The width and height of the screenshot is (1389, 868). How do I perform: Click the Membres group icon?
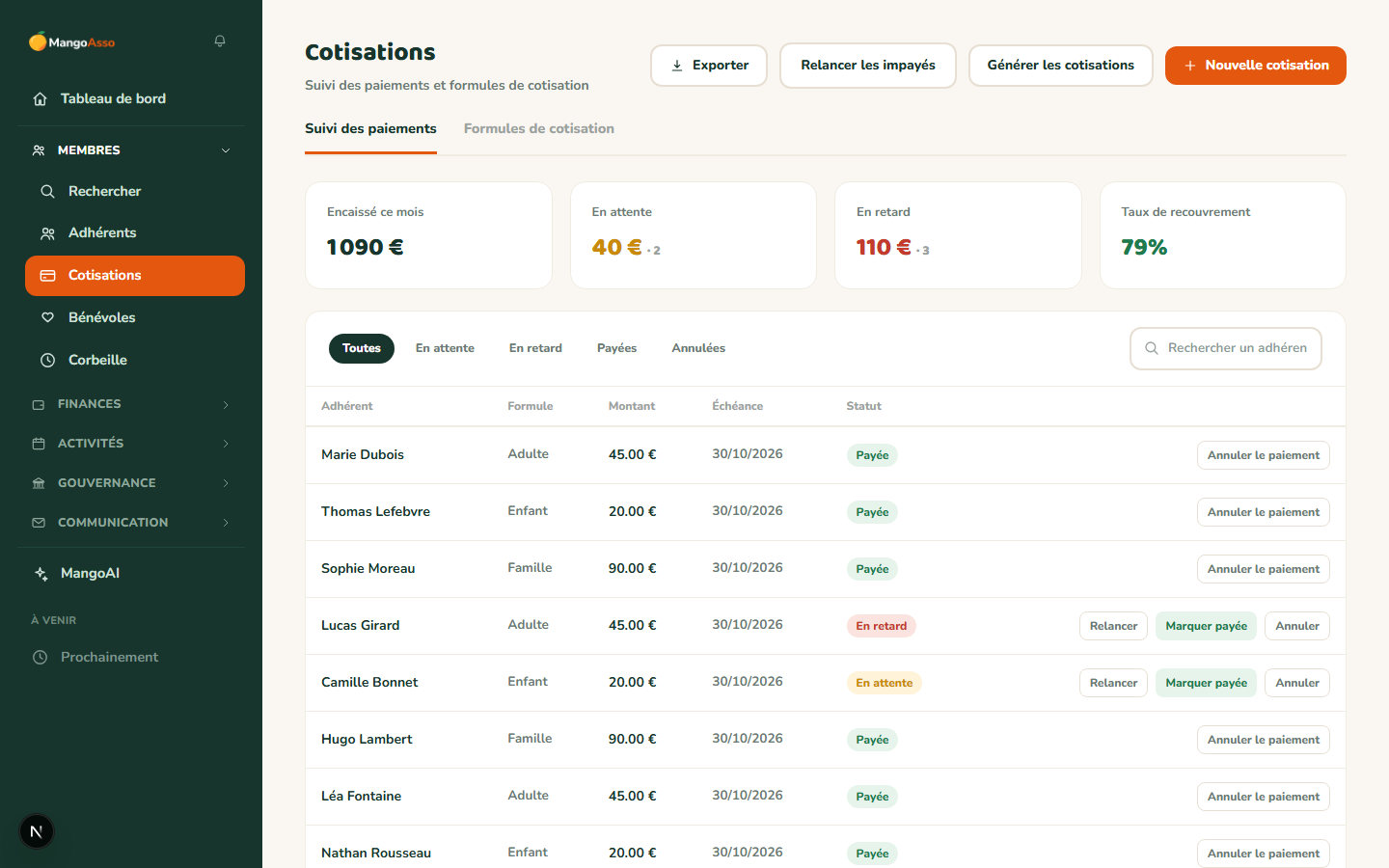pos(39,150)
